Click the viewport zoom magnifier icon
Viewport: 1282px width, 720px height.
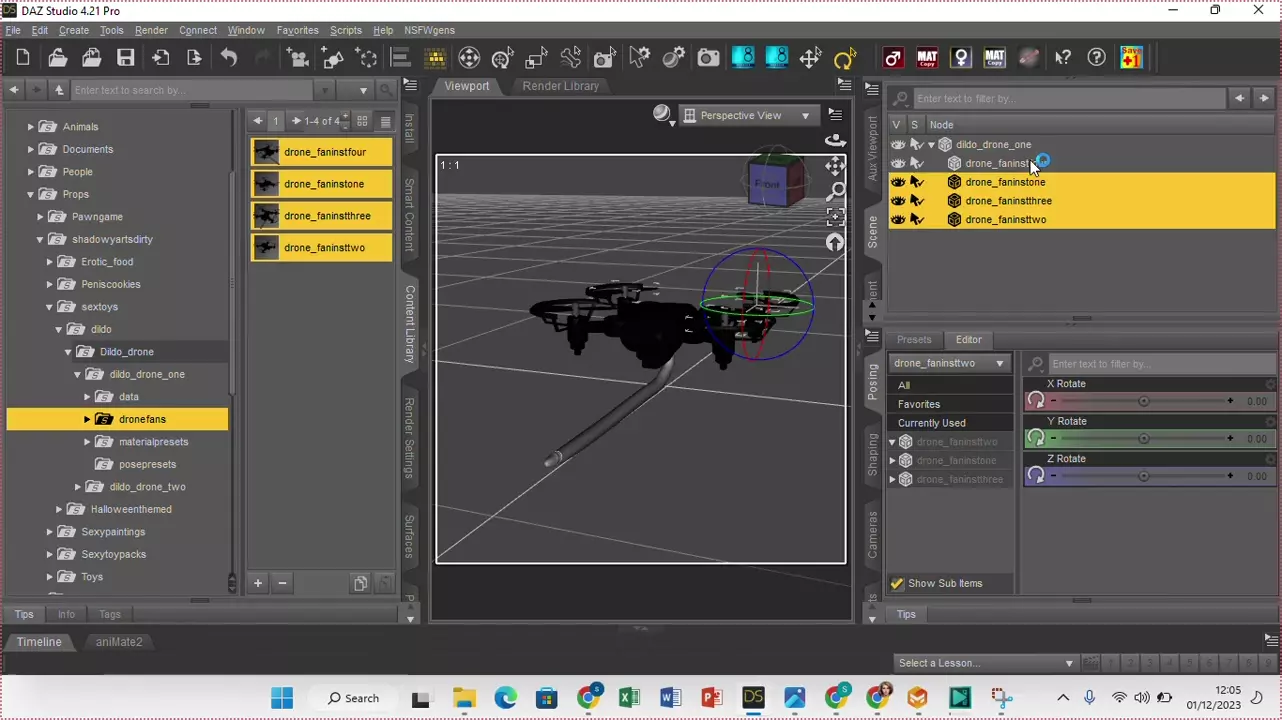[x=835, y=191]
